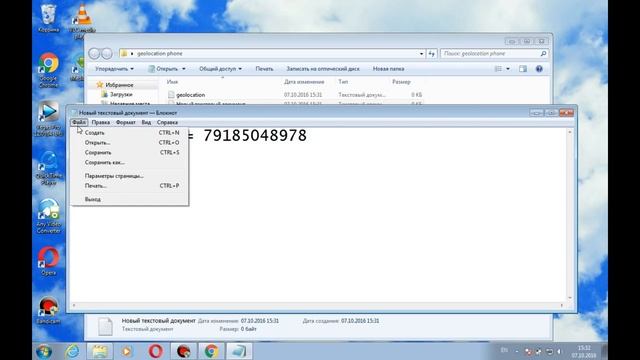This screenshot has height=360, width=640.
Task: Select the geolocation file in the list
Action: pyautogui.click(x=191, y=95)
